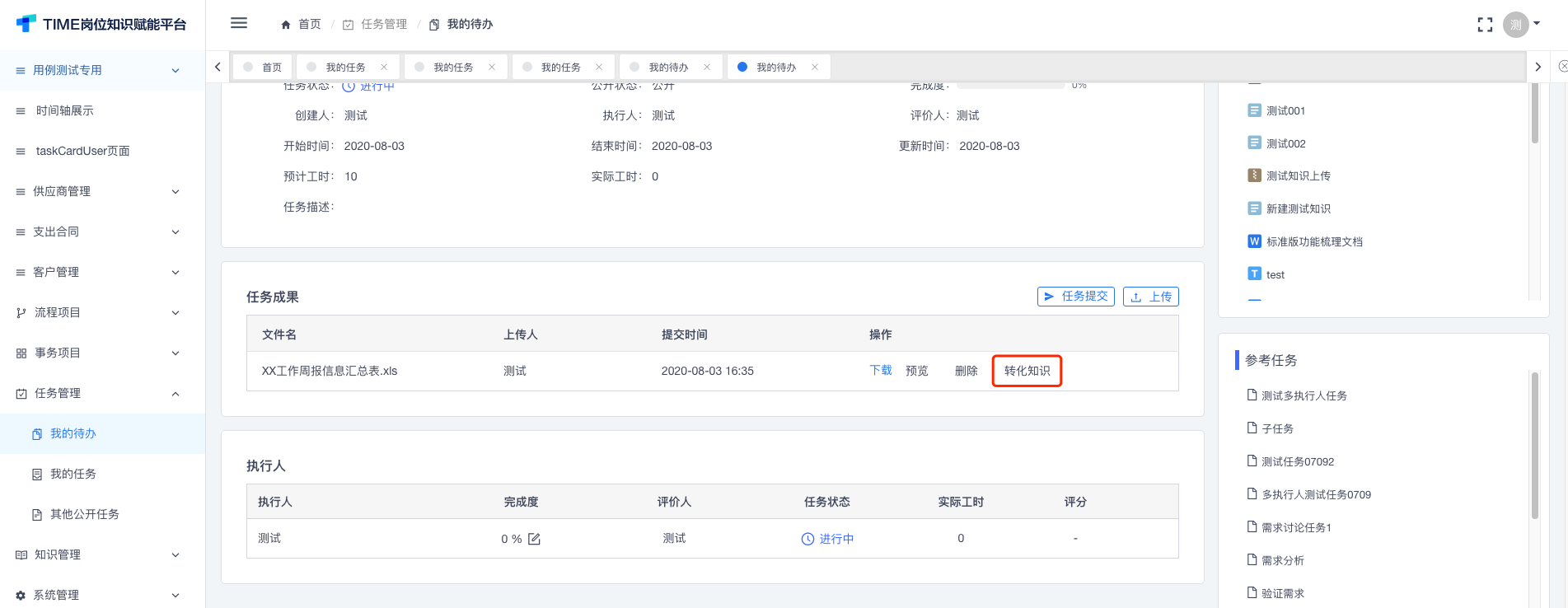
Task: Click the 下载 link for the xls file
Action: coord(880,371)
